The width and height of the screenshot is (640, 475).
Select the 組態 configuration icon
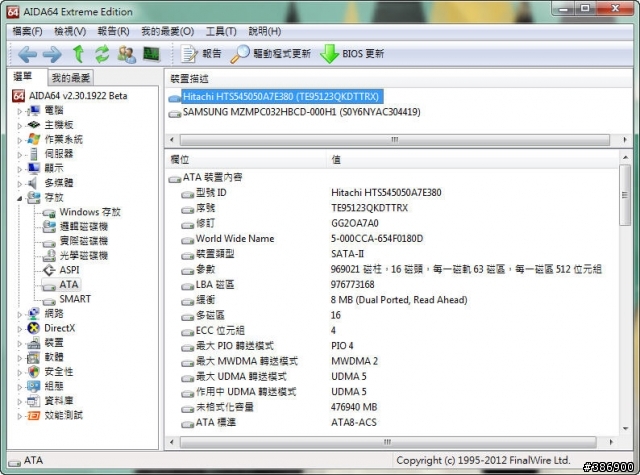tap(33, 386)
